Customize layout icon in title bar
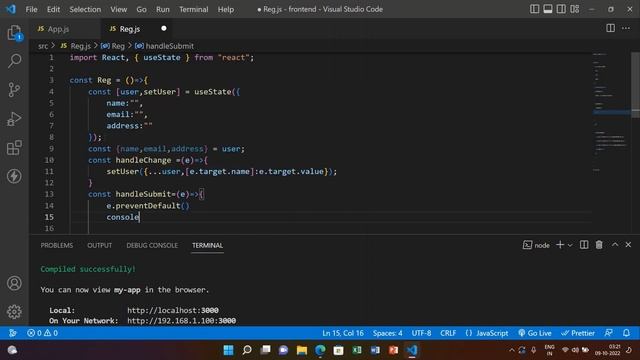The image size is (640, 360). click(575, 9)
